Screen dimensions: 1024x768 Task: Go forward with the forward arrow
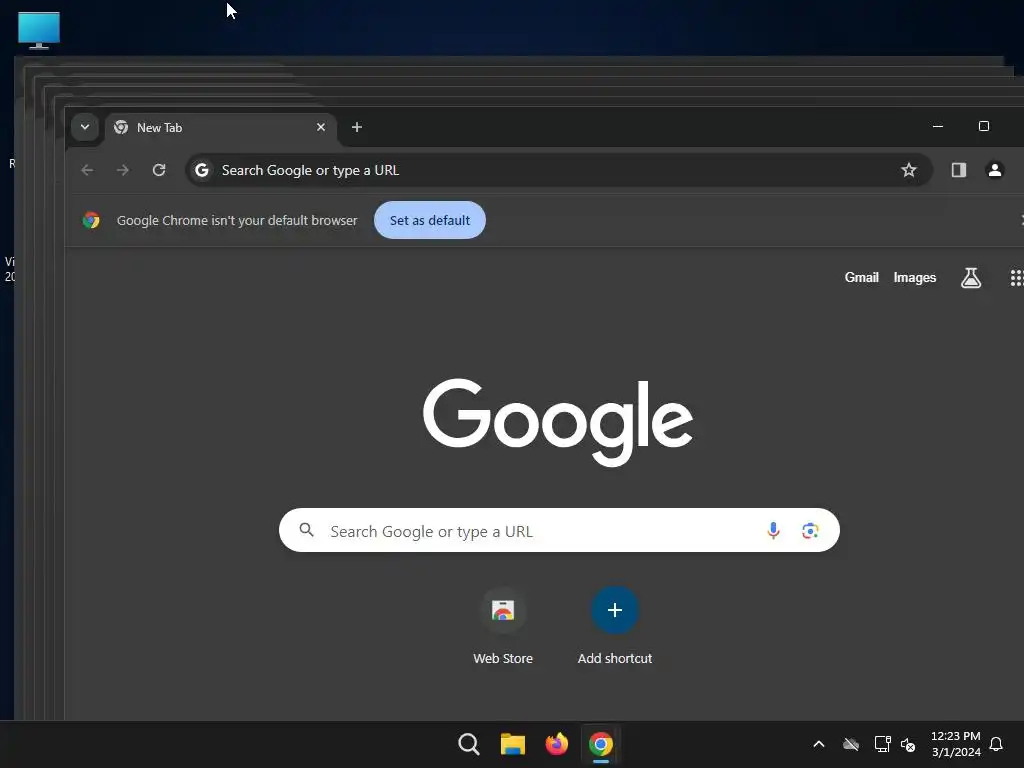click(x=123, y=170)
